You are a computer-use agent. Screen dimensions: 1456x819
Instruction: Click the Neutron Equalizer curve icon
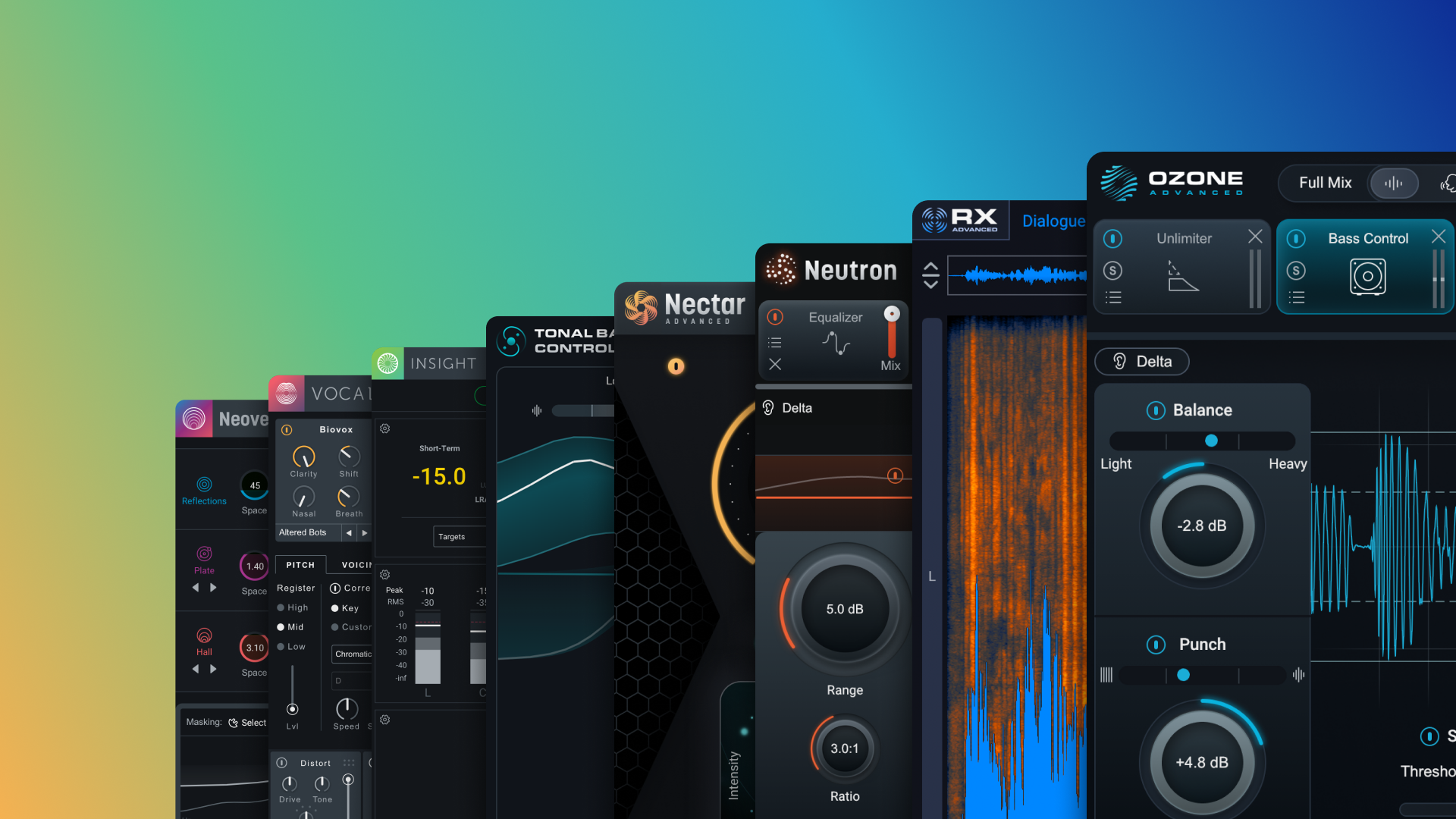(x=836, y=344)
